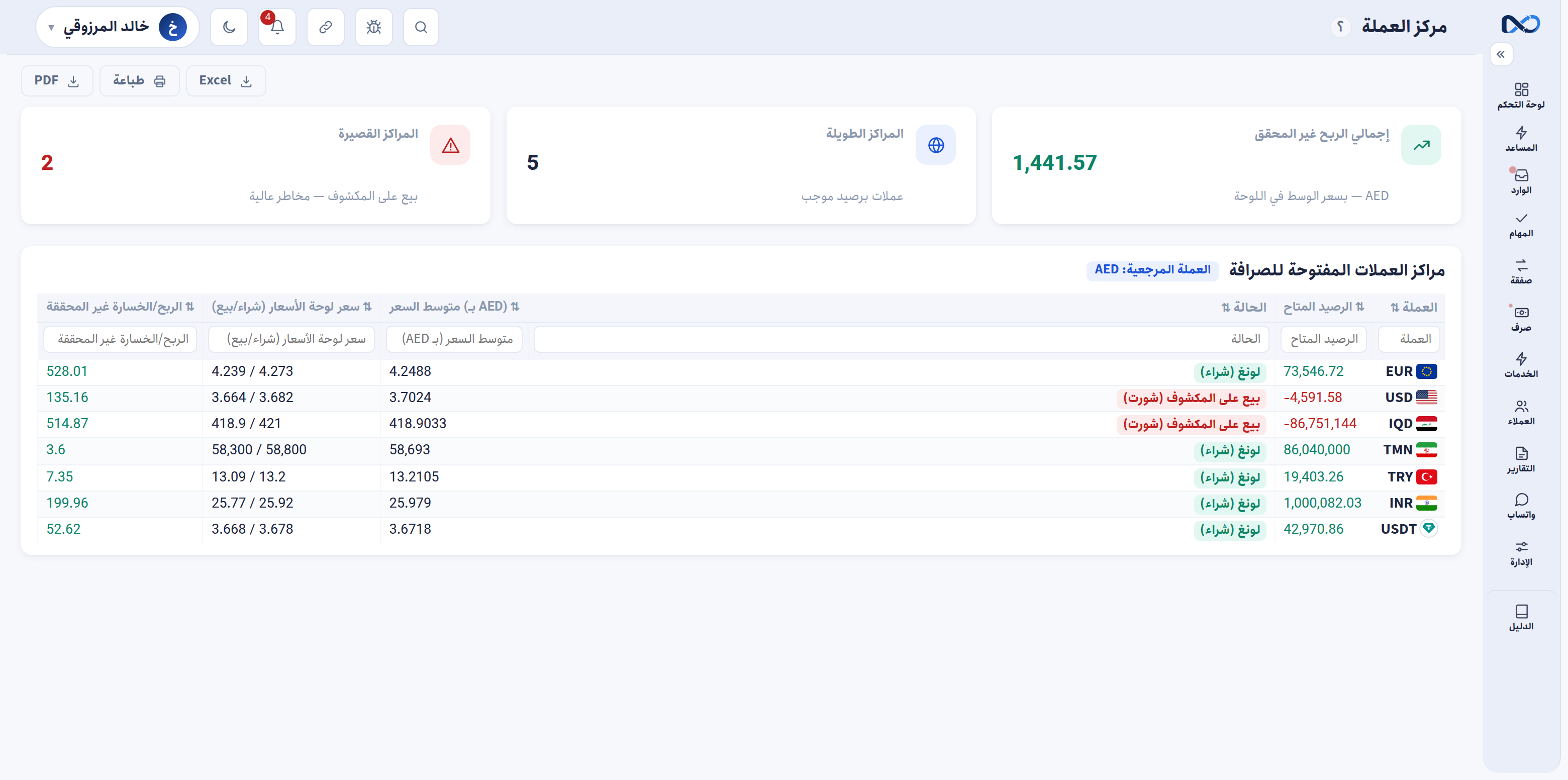Expand خالد المرزوقي user menu

pos(118,28)
